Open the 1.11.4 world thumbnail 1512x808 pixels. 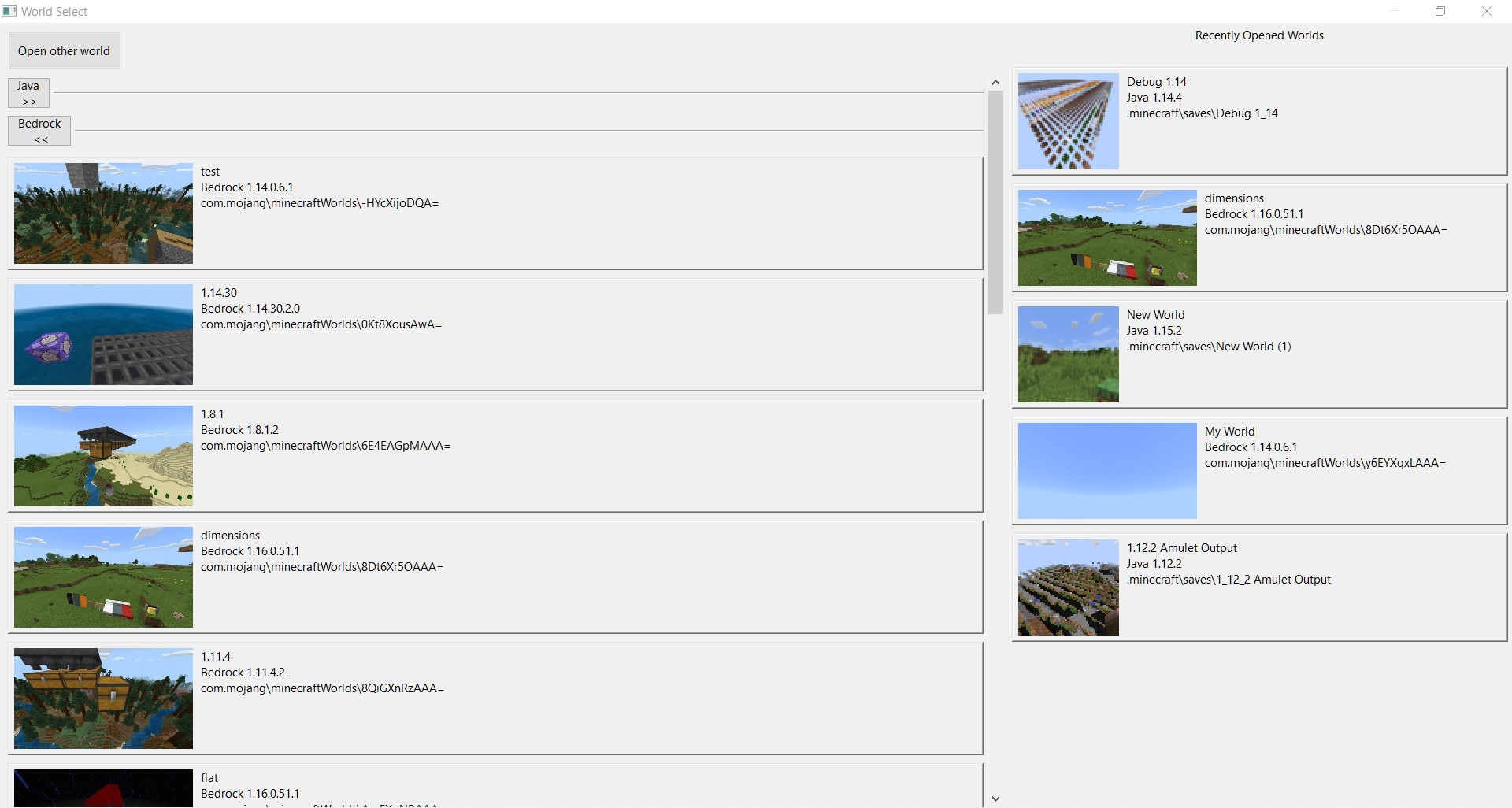point(103,699)
